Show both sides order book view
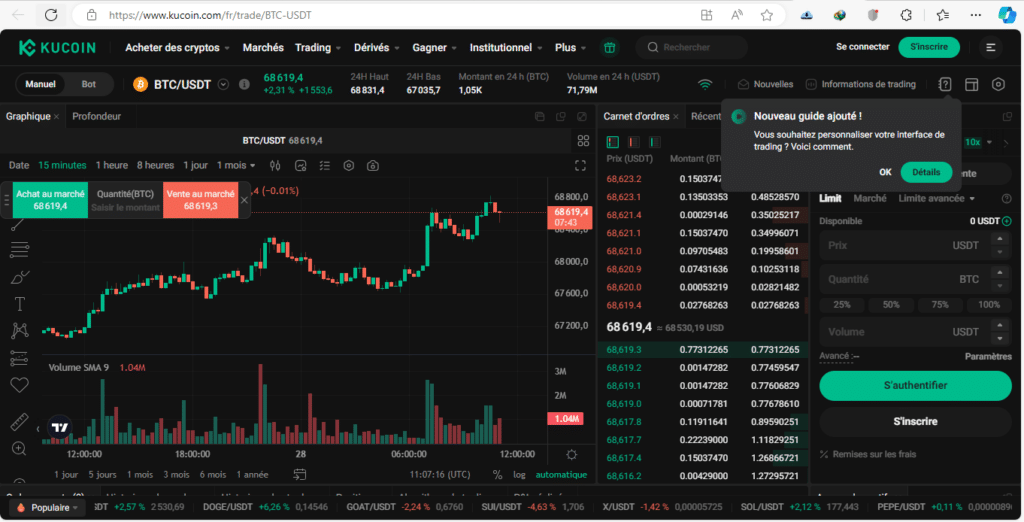The height and width of the screenshot is (522, 1024). coord(613,142)
